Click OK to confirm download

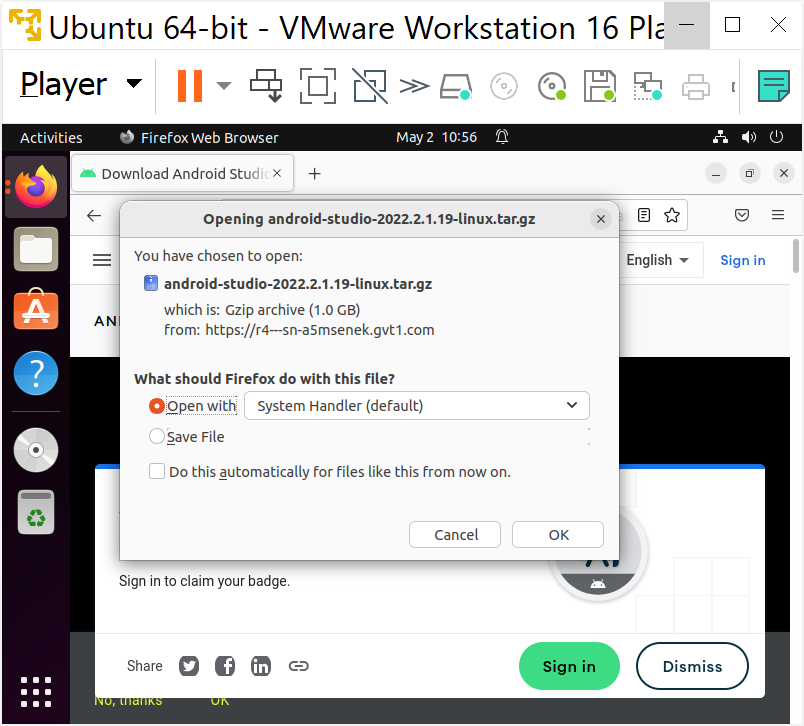click(x=558, y=535)
